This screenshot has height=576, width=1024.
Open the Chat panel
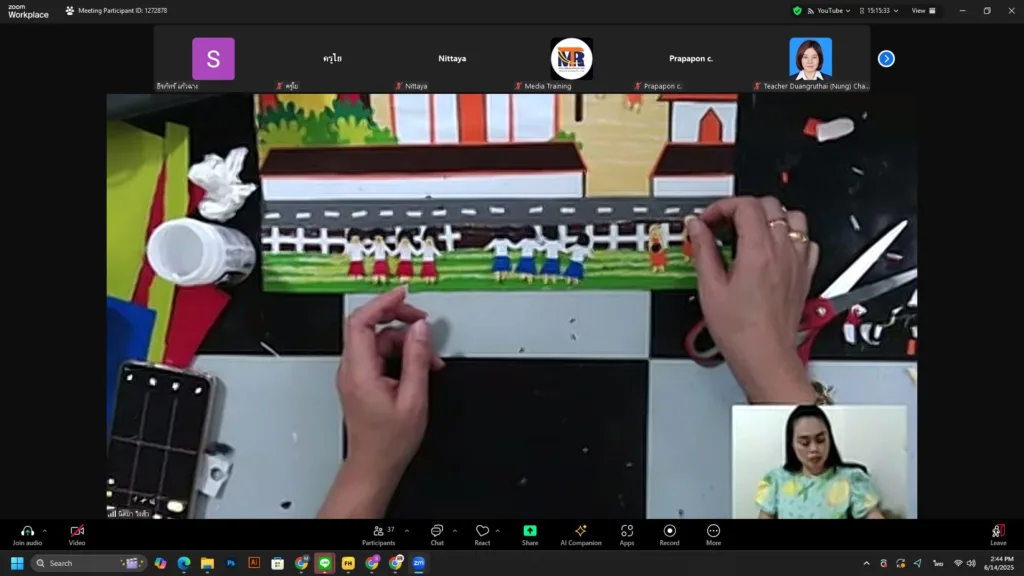tap(437, 531)
